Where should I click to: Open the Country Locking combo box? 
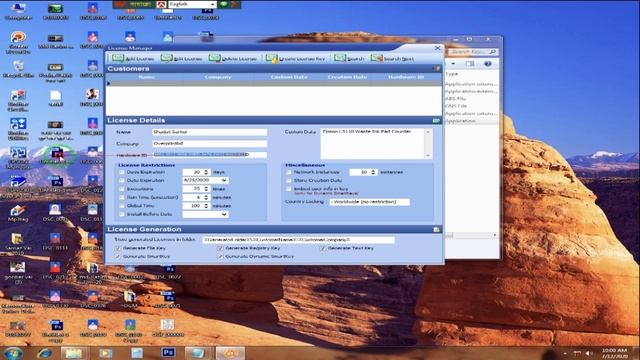[369, 202]
